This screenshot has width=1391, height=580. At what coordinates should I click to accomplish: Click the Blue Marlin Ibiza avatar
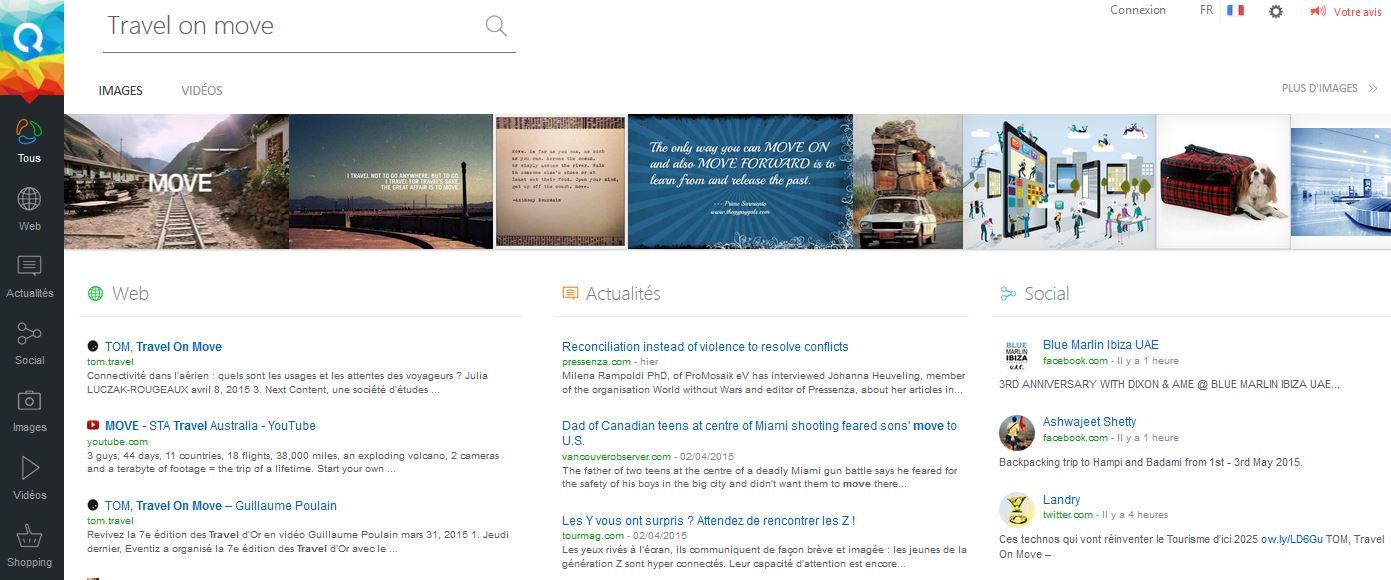point(1017,355)
